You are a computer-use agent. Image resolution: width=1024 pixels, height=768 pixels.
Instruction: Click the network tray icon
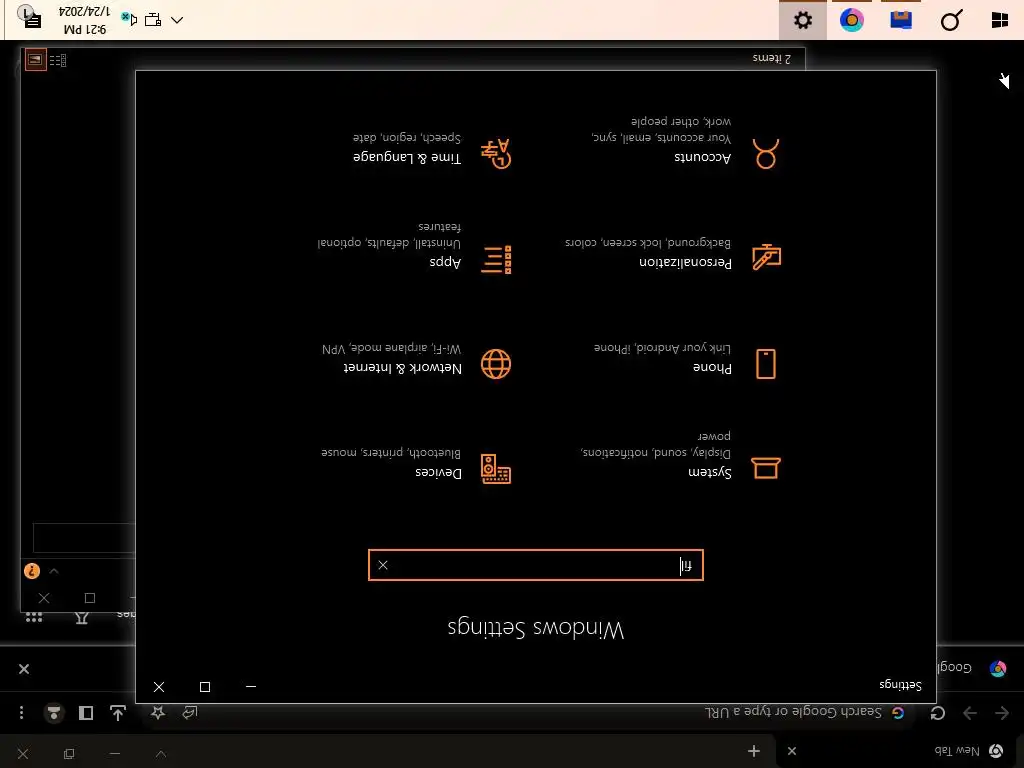tap(153, 20)
